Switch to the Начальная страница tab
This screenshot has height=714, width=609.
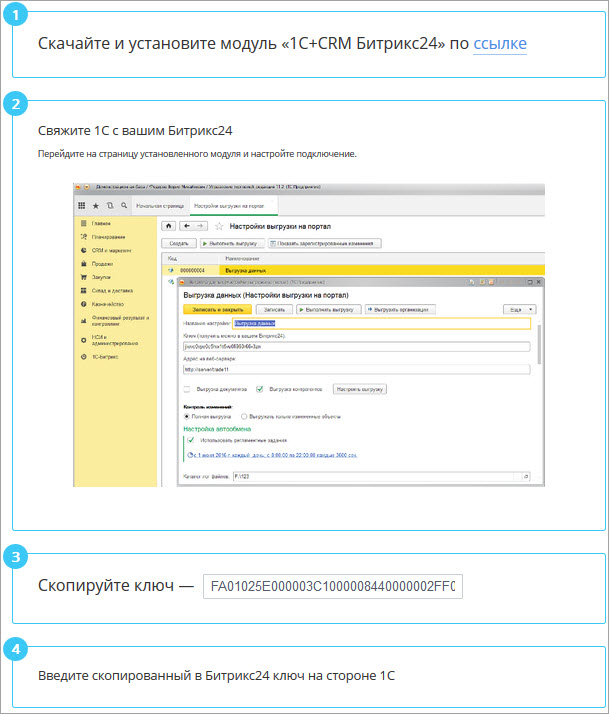click(x=160, y=206)
